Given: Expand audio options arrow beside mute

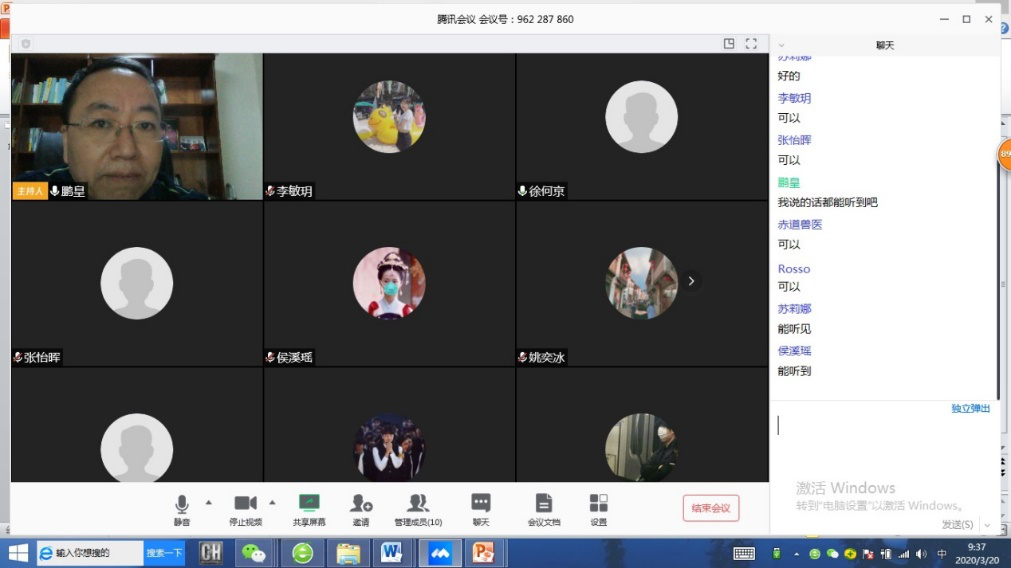Looking at the screenshot, I should [x=208, y=502].
